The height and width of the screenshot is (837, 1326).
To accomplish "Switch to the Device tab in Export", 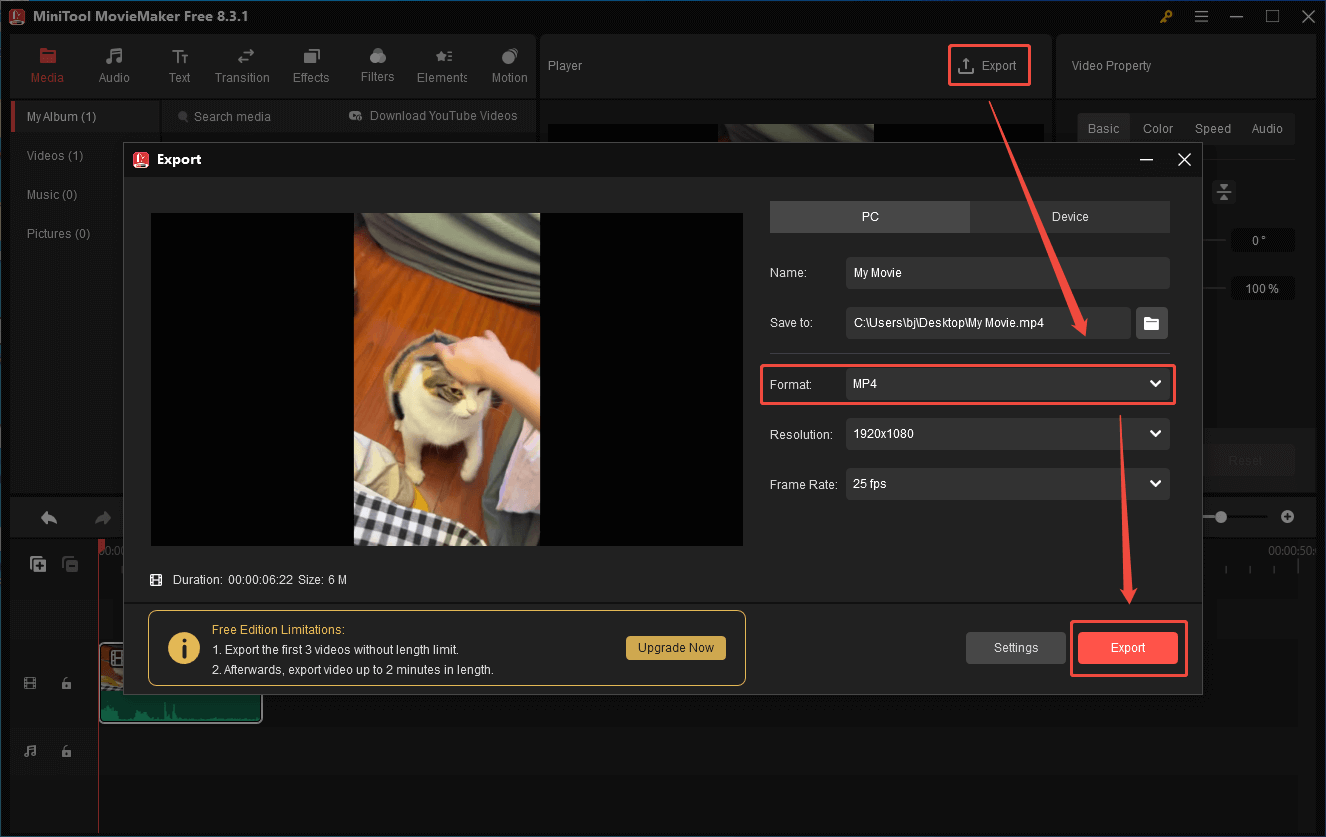I will pos(1069,216).
